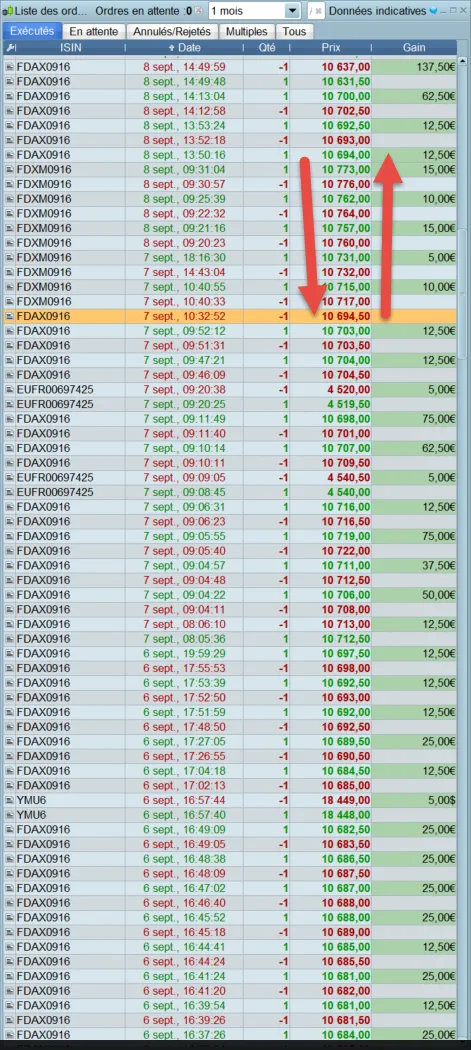Select the price cell 4 520,00
This screenshot has width=471, height=1050.
coord(331,390)
